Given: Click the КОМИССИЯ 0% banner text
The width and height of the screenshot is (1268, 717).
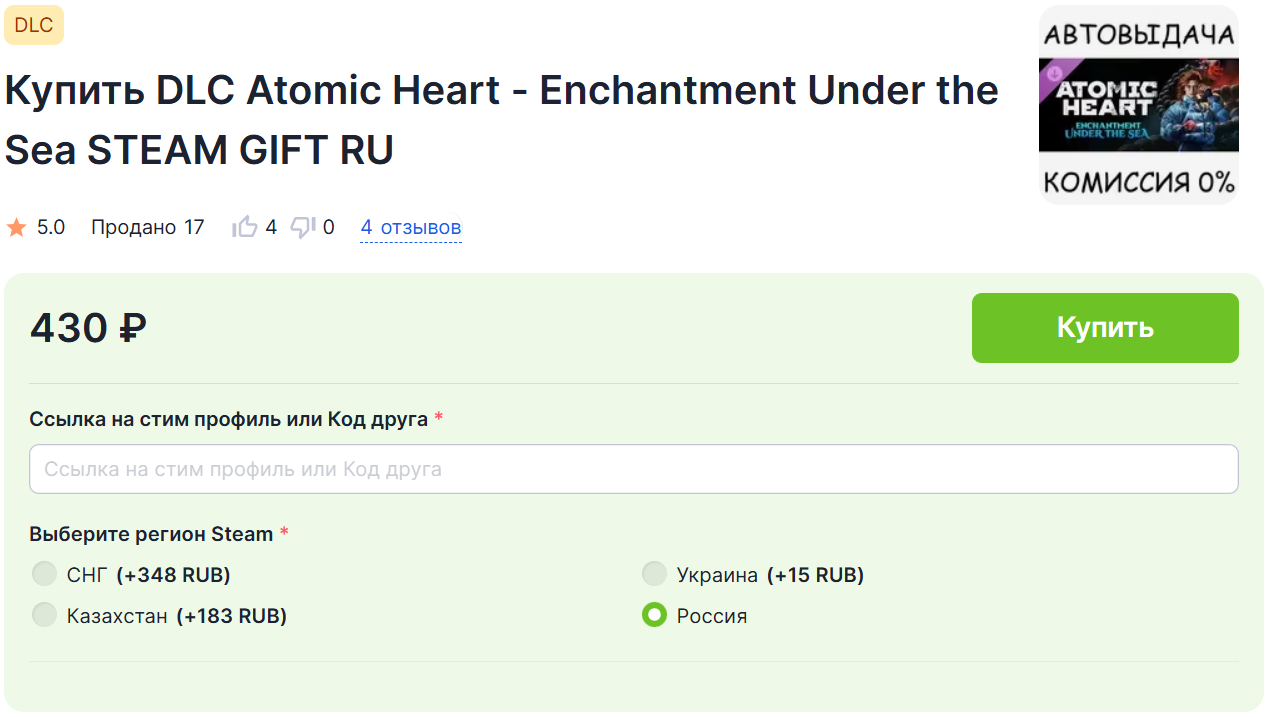Looking at the screenshot, I should pyautogui.click(x=1138, y=183).
